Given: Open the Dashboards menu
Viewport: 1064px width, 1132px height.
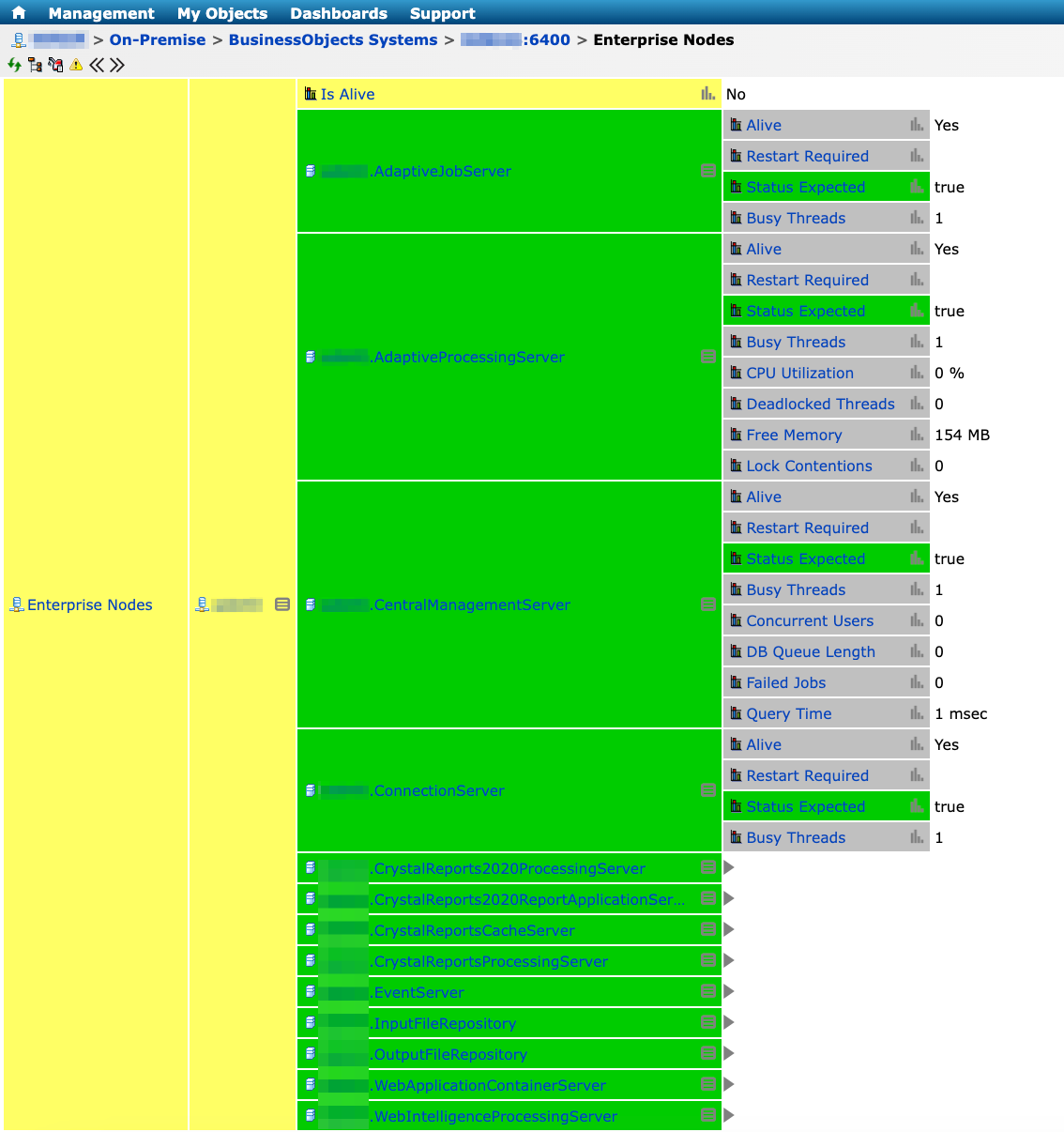Looking at the screenshot, I should point(339,13).
